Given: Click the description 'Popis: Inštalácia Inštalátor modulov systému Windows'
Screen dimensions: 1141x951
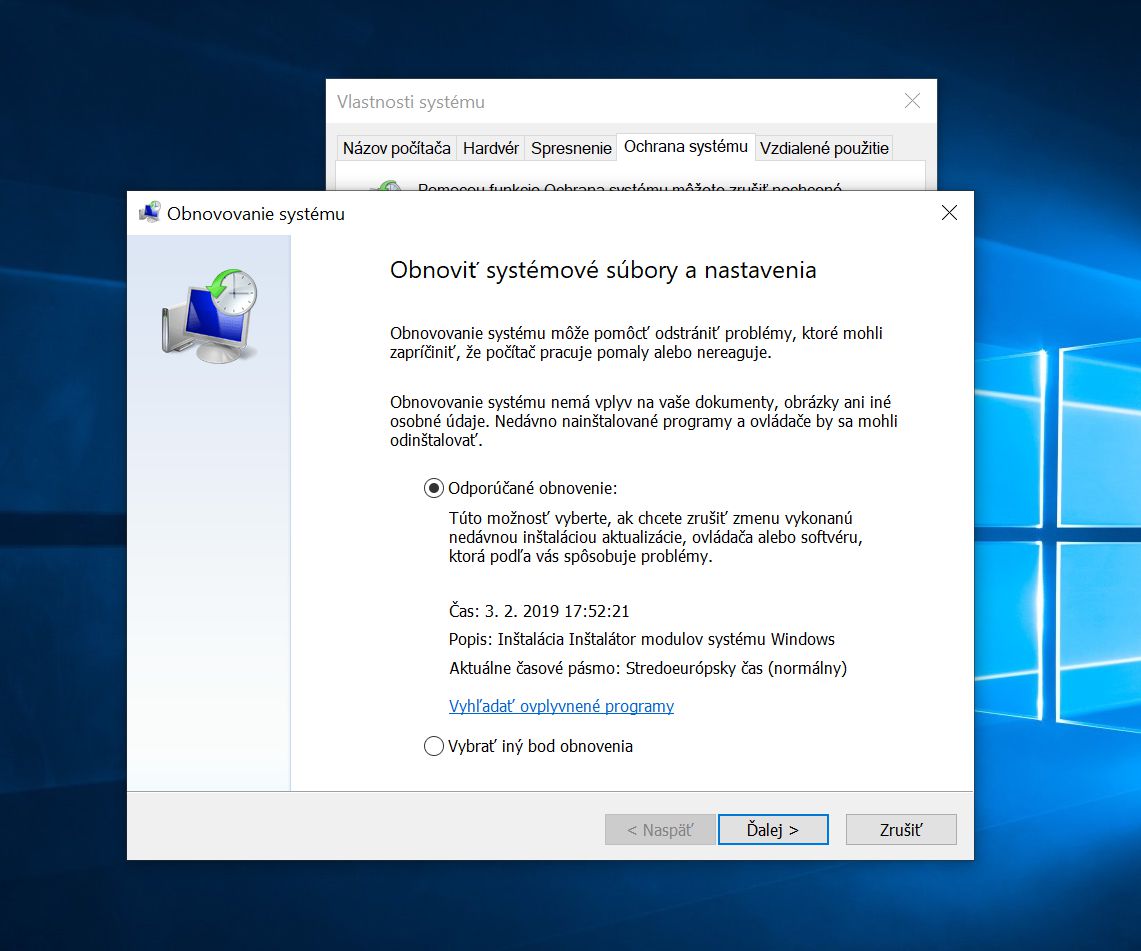Looking at the screenshot, I should click(642, 640).
